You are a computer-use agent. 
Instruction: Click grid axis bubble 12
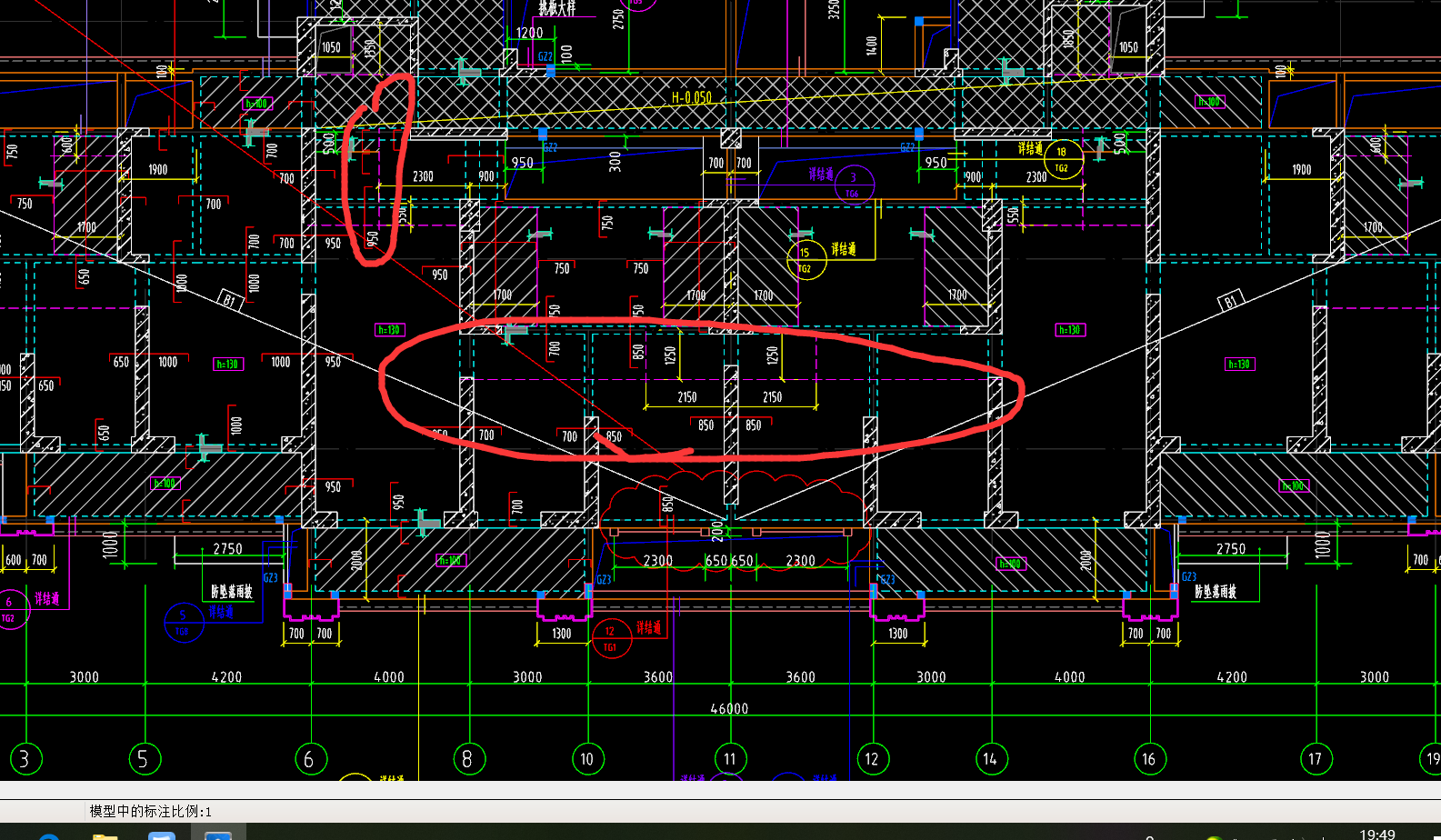(873, 758)
